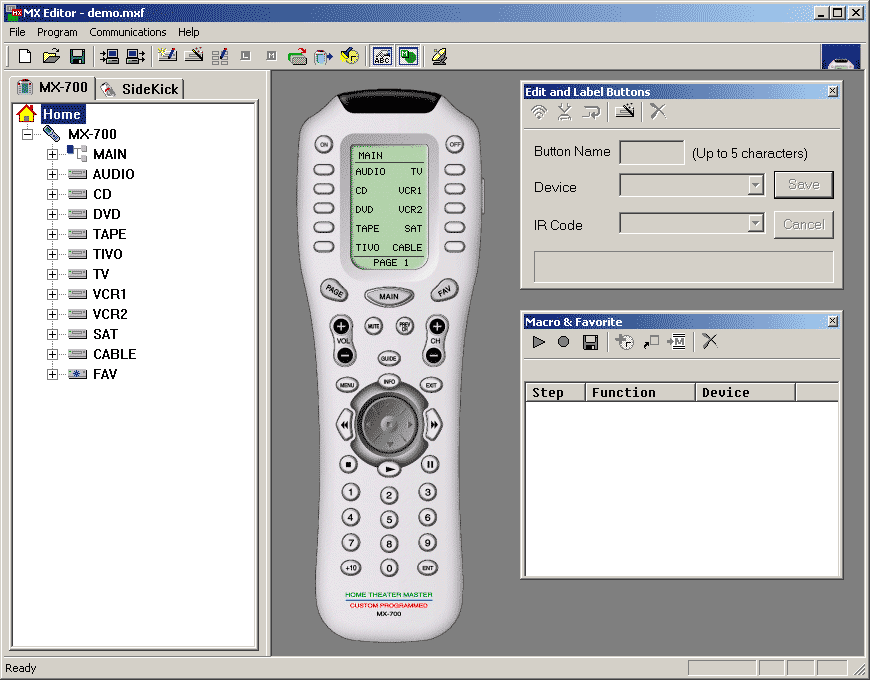Toggle the green macro window toolbar button

click(x=408, y=56)
